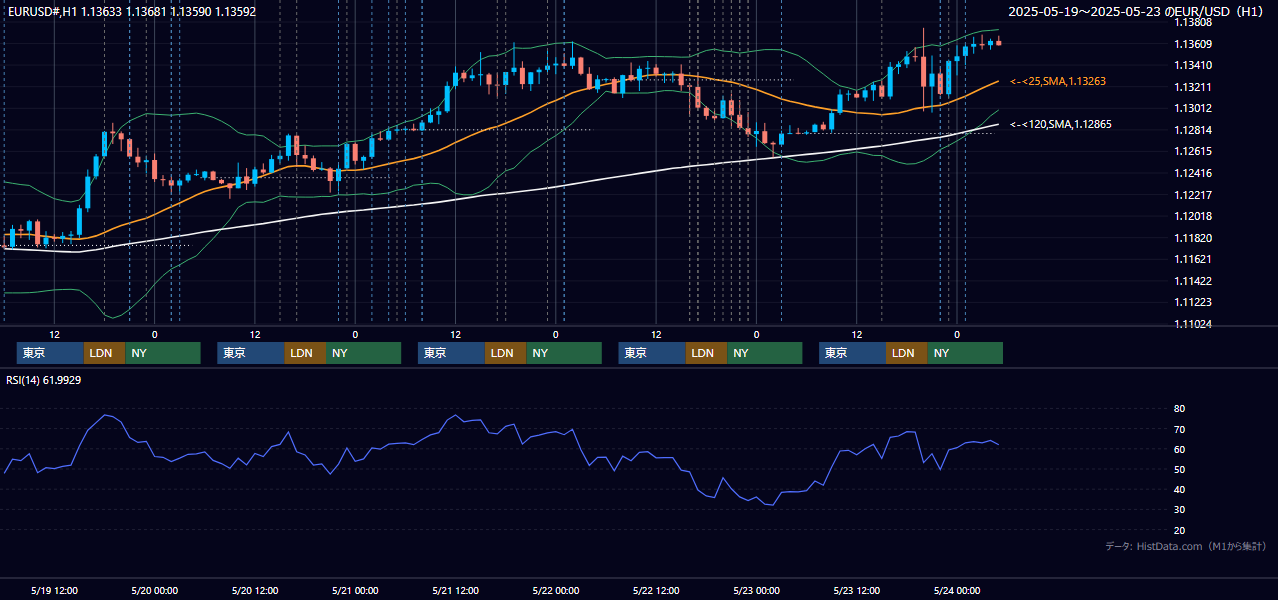Image resolution: width=1278 pixels, height=600 pixels.
Task: Select the 5/23 00:00 time axis label
Action: point(756,590)
